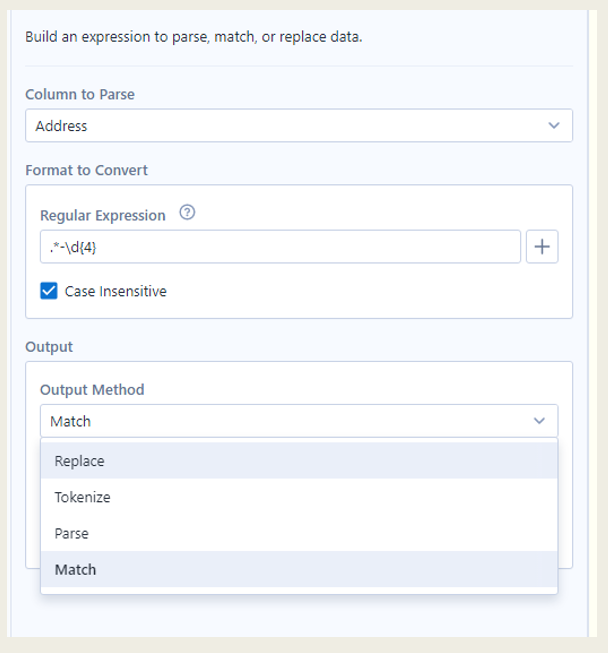The image size is (608, 653).
Task: Click the 'Build an expression' description text
Action: pos(193,37)
